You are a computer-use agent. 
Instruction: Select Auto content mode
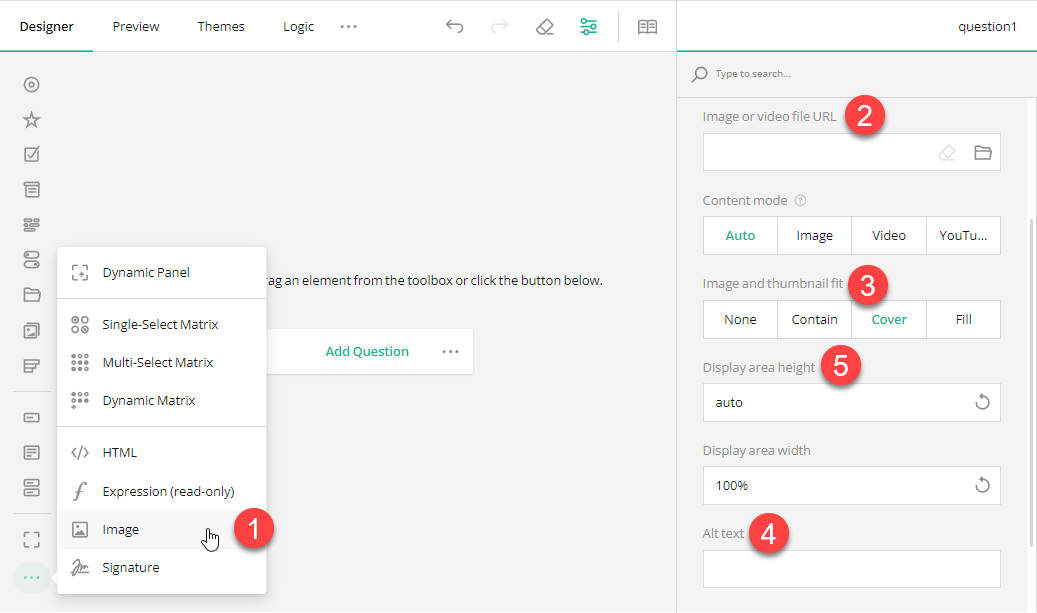(x=740, y=235)
